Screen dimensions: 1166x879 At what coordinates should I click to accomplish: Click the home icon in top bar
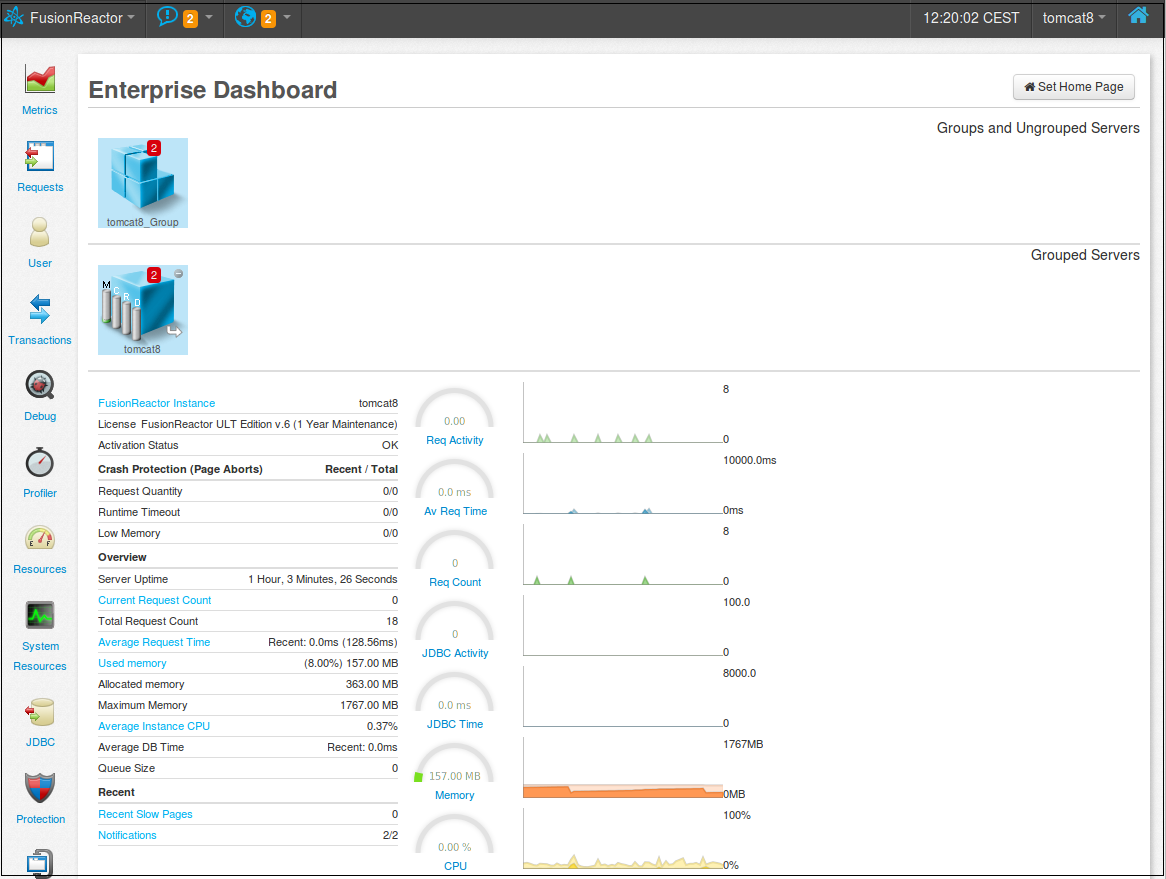coord(1138,16)
